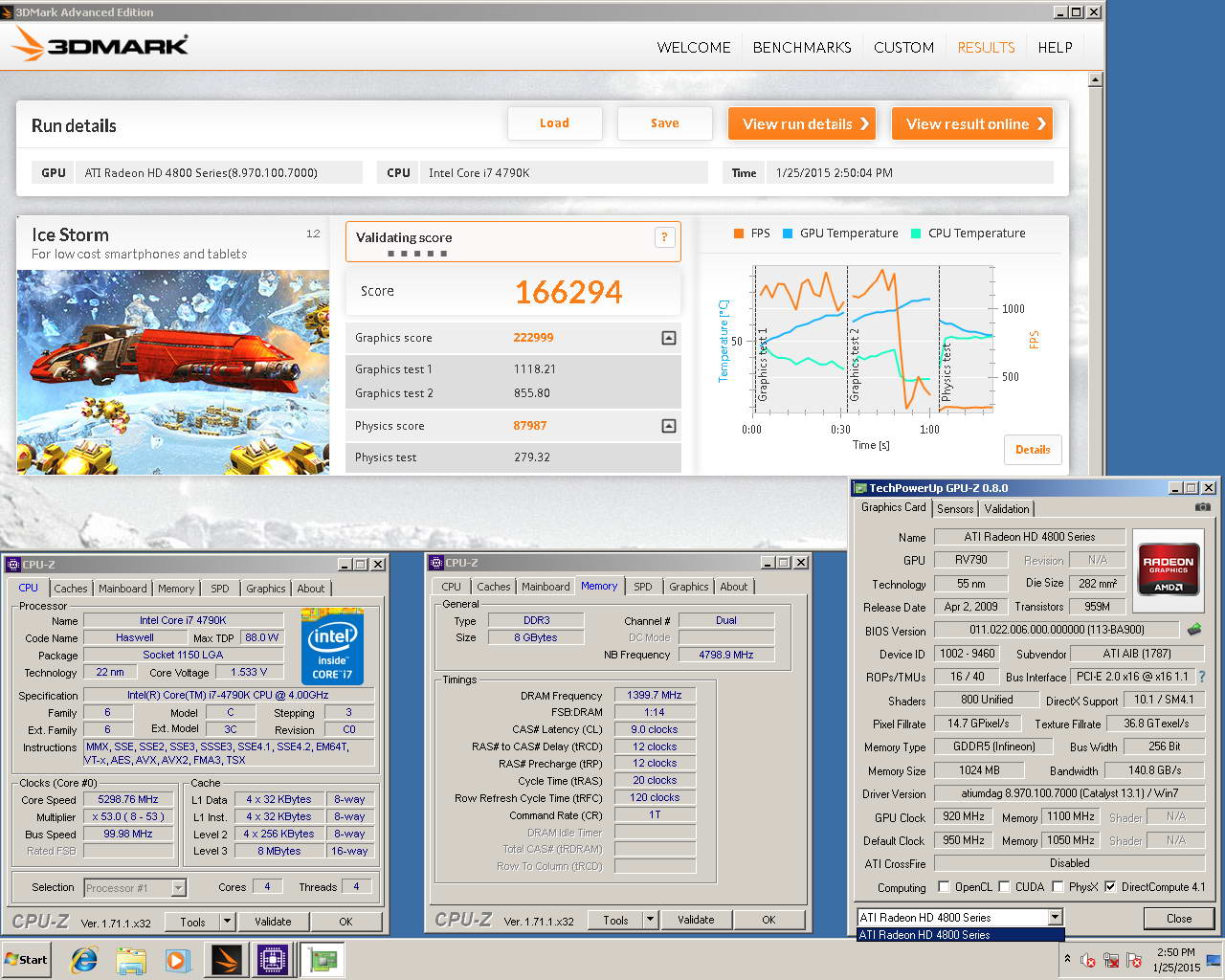Click the 3DMark logo in header
Viewport: 1225px width, 980px height.
[101, 44]
